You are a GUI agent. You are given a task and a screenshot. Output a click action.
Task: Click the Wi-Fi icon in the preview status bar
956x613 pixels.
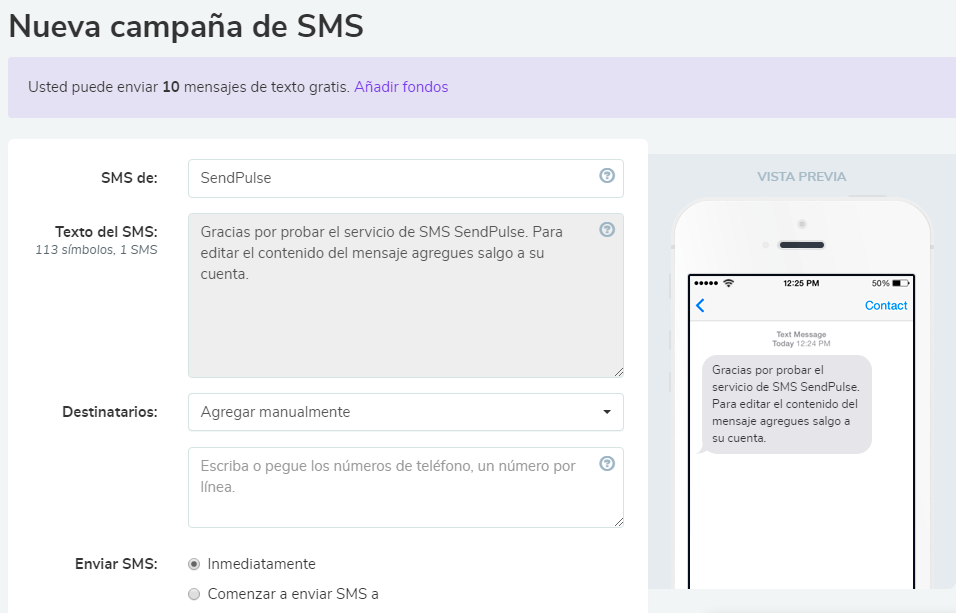728,283
